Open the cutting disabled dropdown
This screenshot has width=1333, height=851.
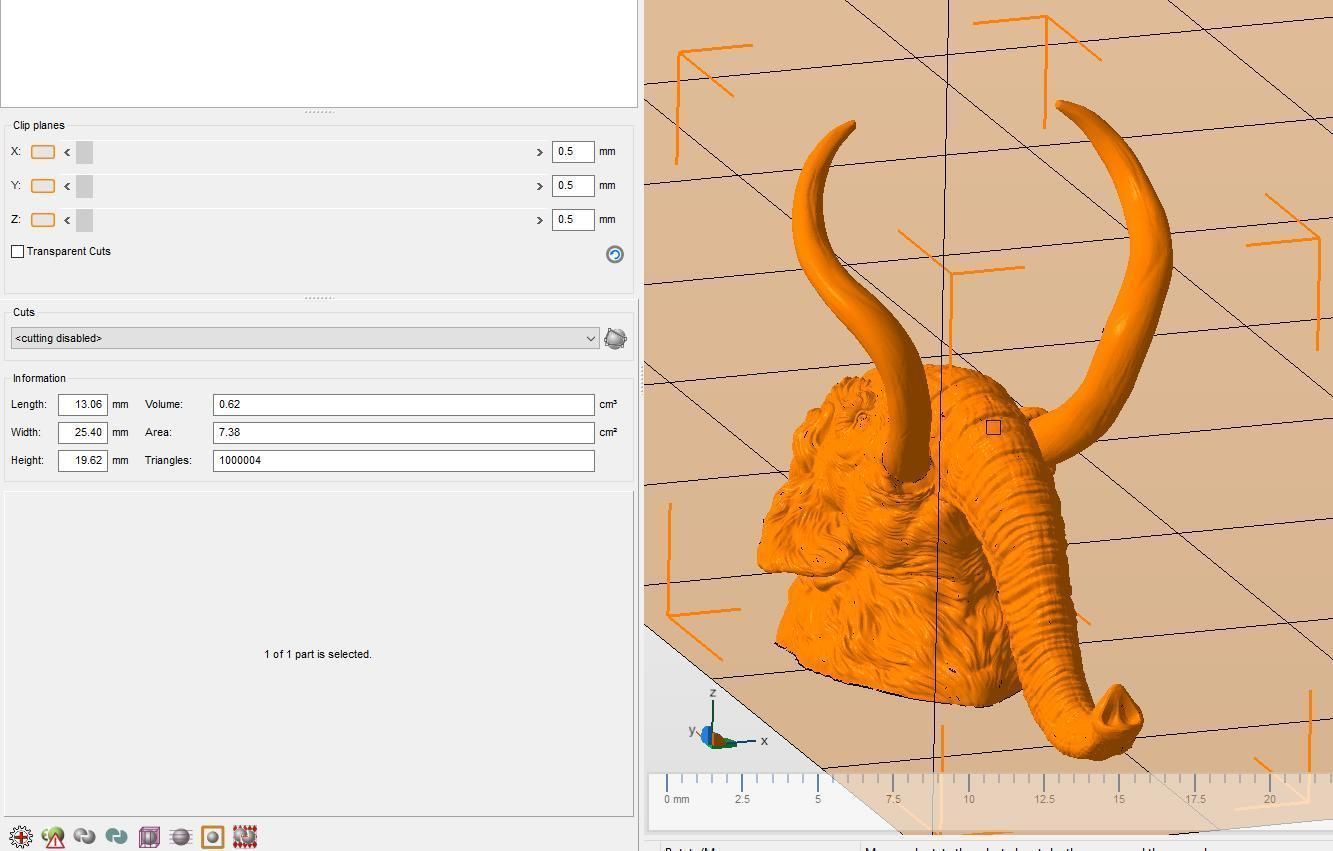(305, 338)
